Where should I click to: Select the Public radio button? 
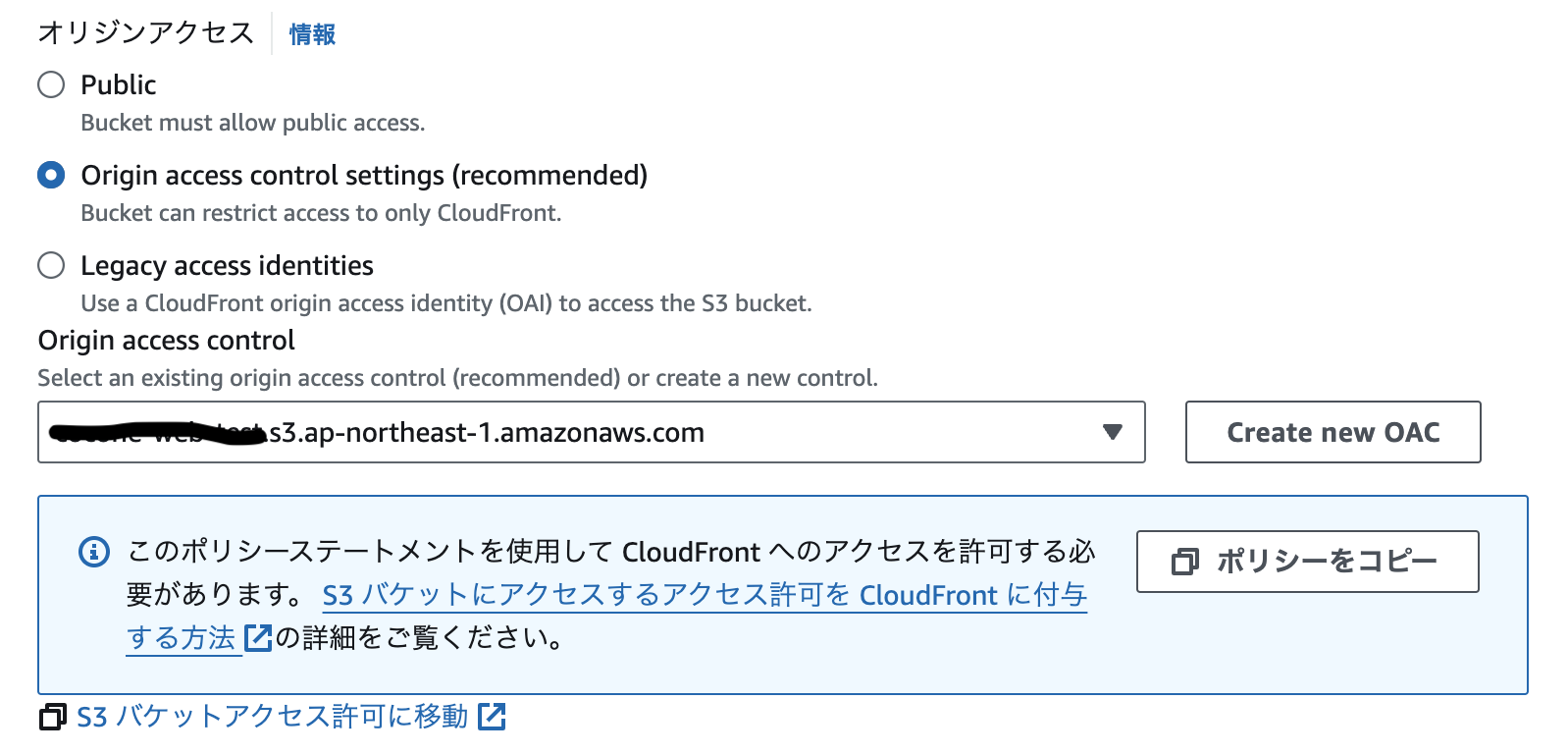[x=50, y=85]
